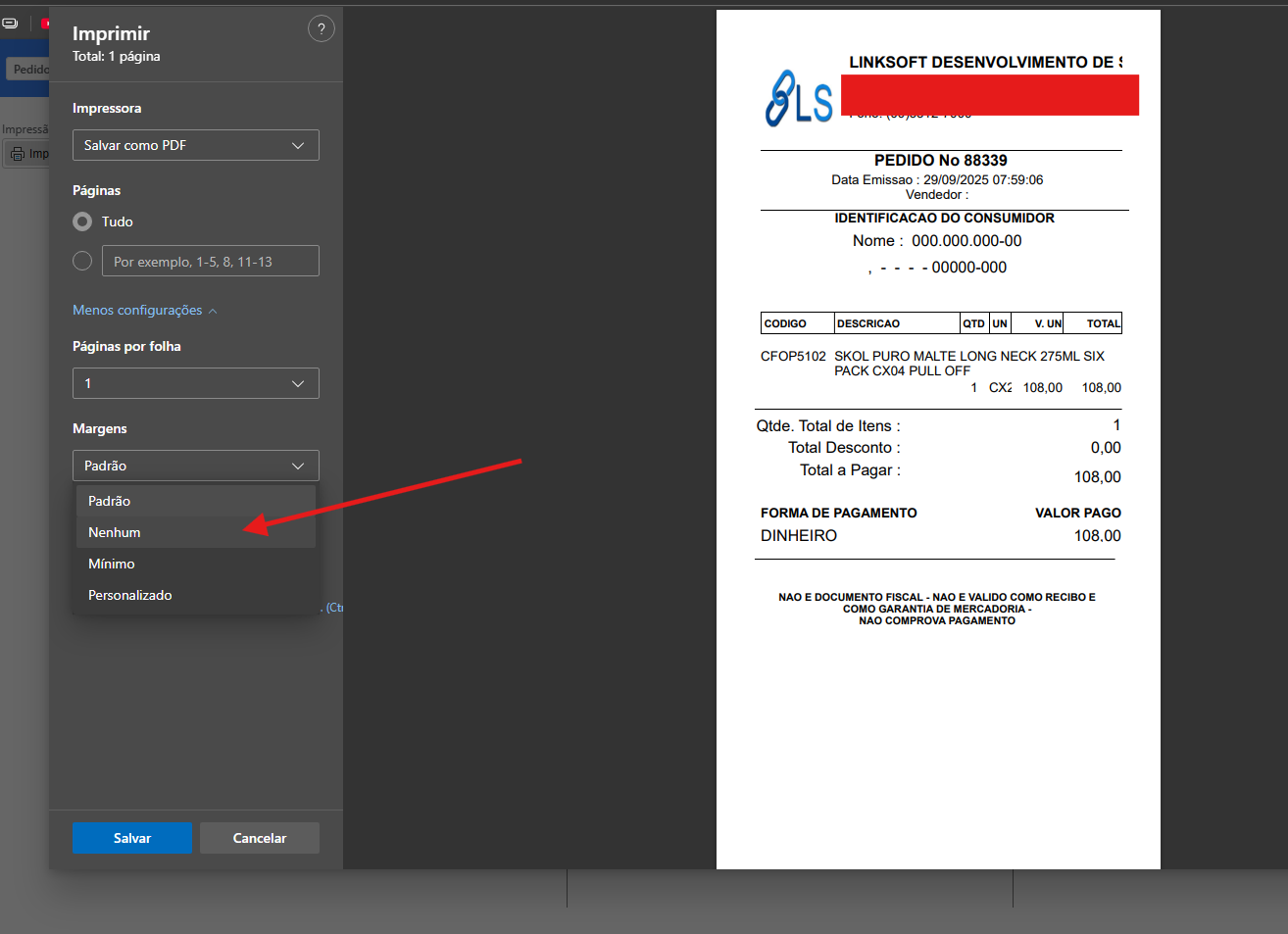
Task: Select the custom page range radio button
Action: (x=82, y=261)
